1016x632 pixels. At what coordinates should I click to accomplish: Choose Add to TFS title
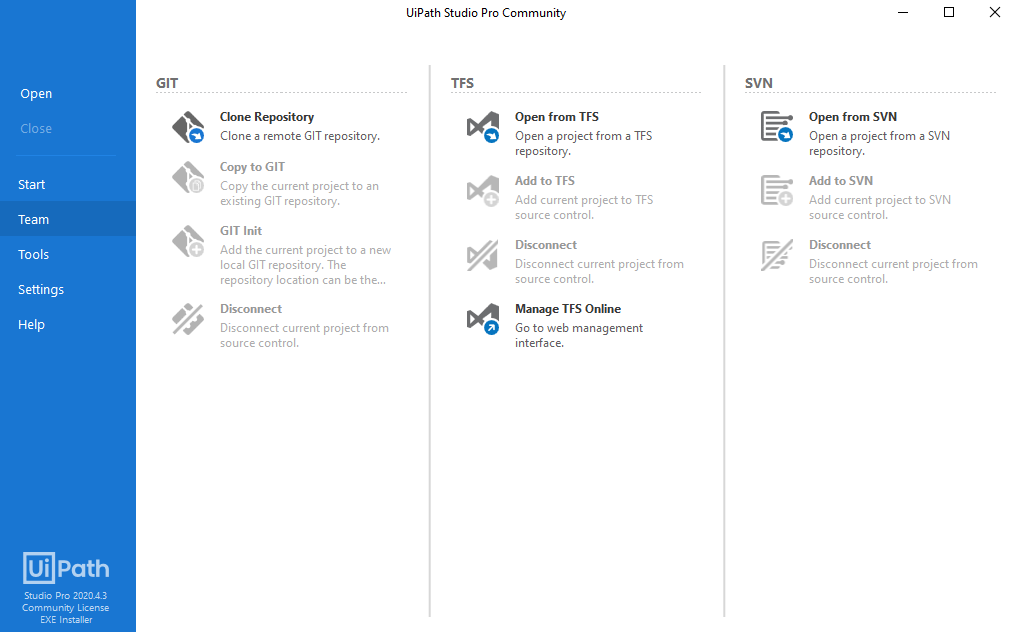tap(544, 181)
